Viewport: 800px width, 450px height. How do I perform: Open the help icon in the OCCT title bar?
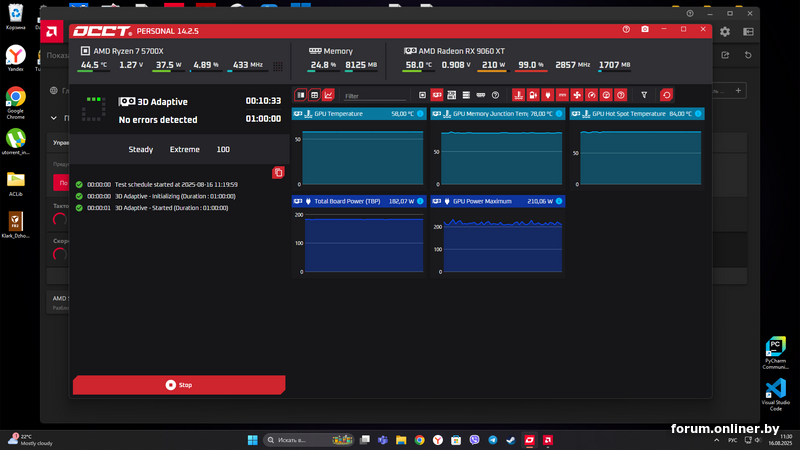[x=626, y=29]
